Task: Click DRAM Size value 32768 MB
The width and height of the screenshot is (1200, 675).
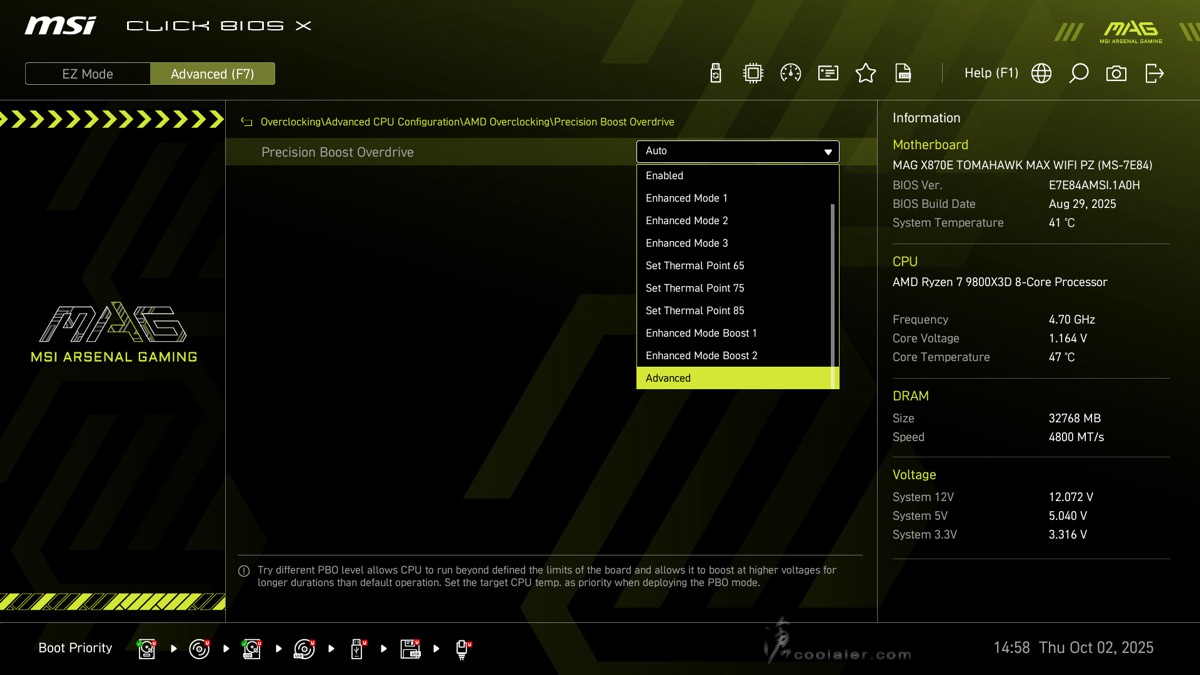Action: [x=1074, y=419]
